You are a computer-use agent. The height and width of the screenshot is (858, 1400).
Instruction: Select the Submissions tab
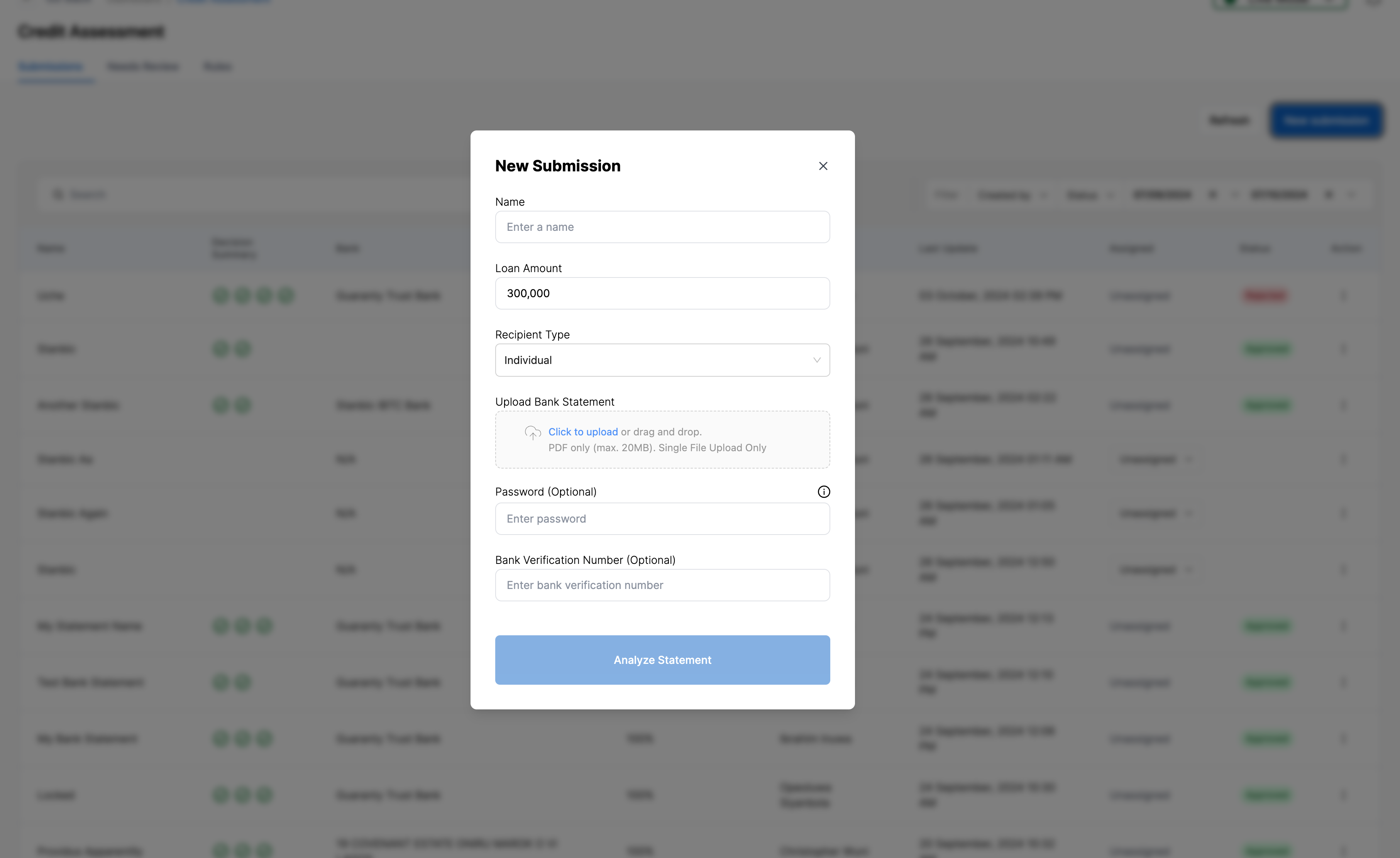point(51,66)
